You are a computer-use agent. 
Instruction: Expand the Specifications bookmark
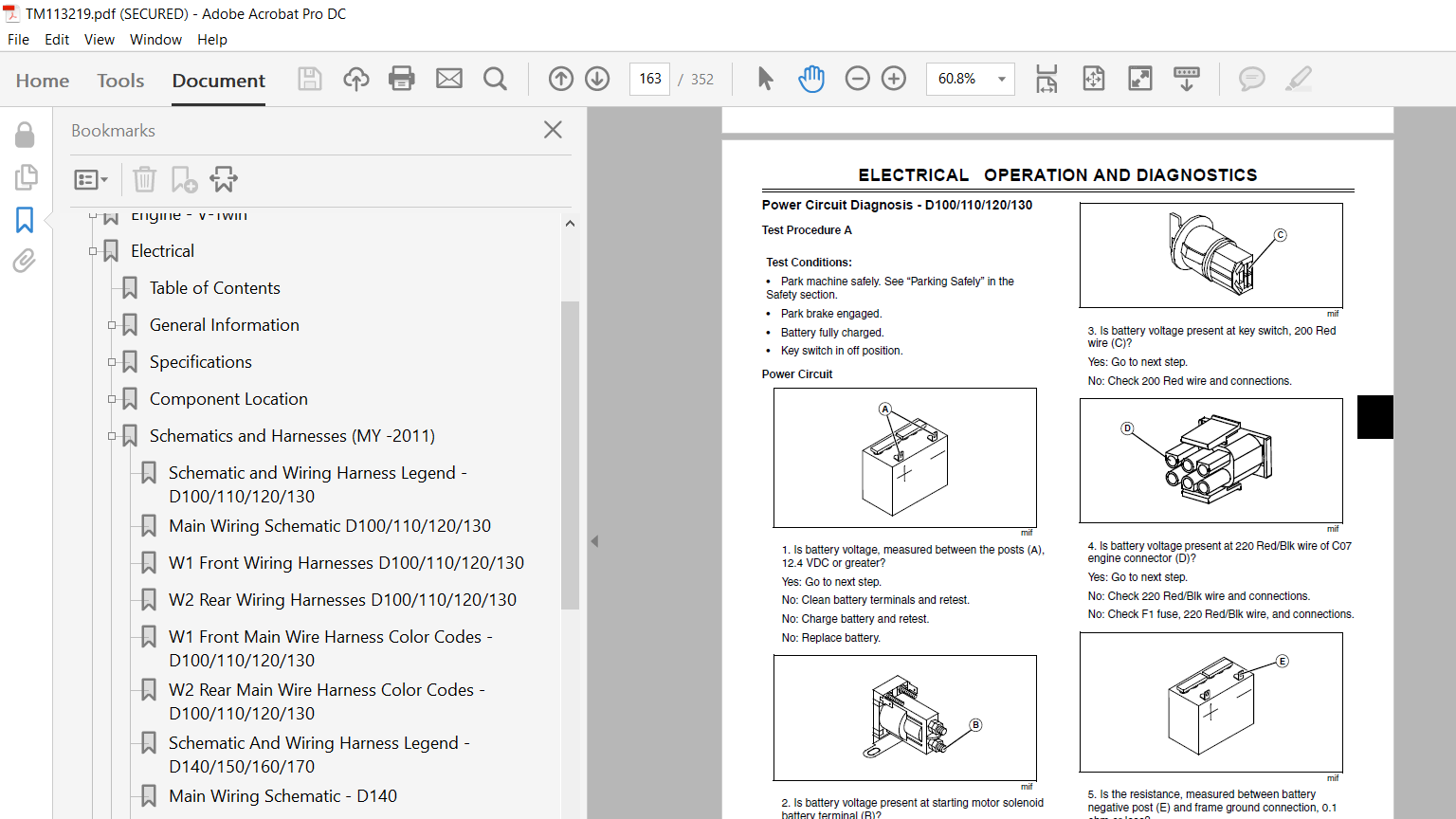click(x=112, y=362)
